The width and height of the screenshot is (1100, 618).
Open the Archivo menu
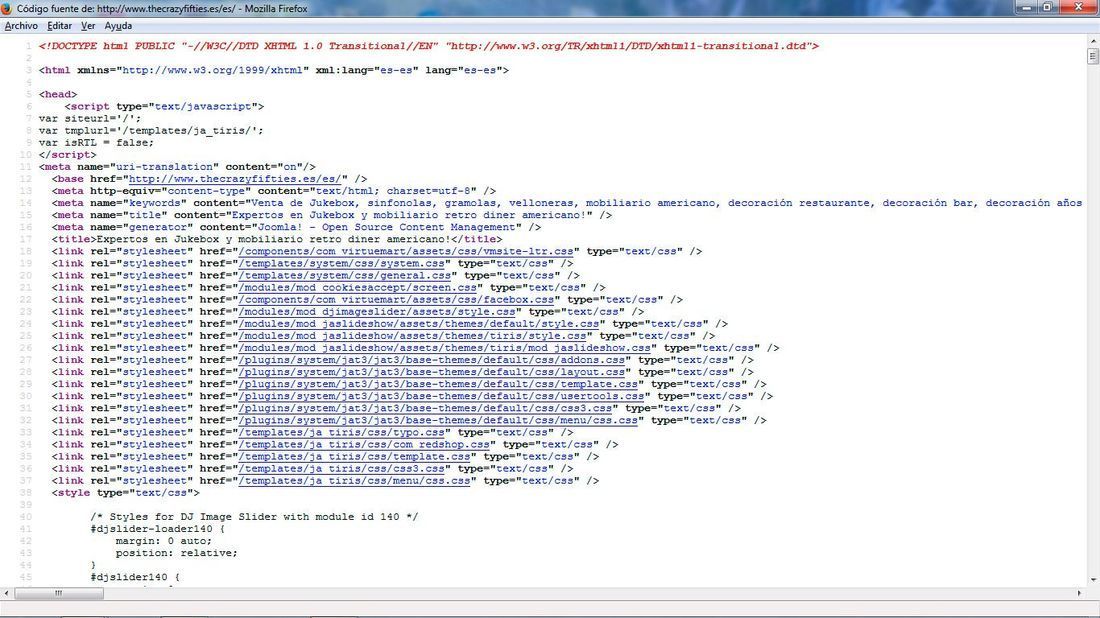tap(21, 26)
